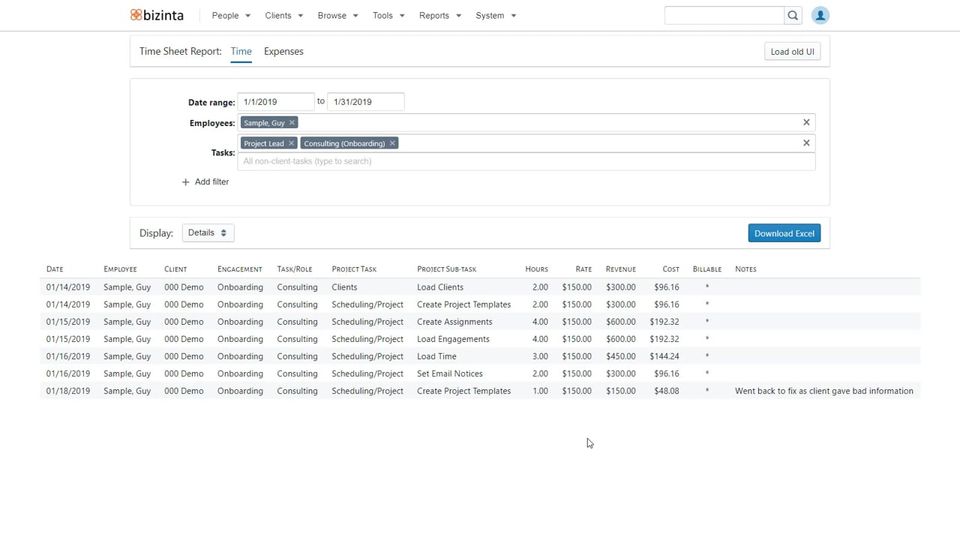Click the note about client bad information

point(824,391)
